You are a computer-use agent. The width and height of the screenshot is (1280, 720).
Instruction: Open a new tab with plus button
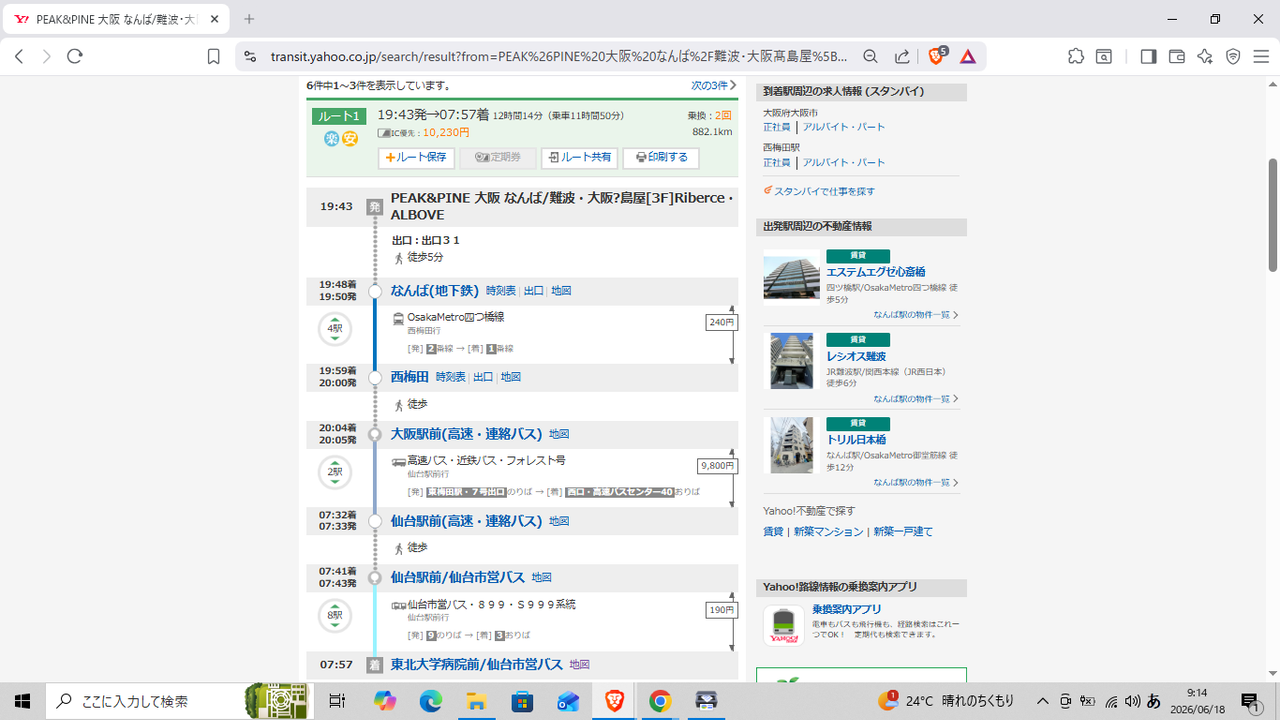249,19
